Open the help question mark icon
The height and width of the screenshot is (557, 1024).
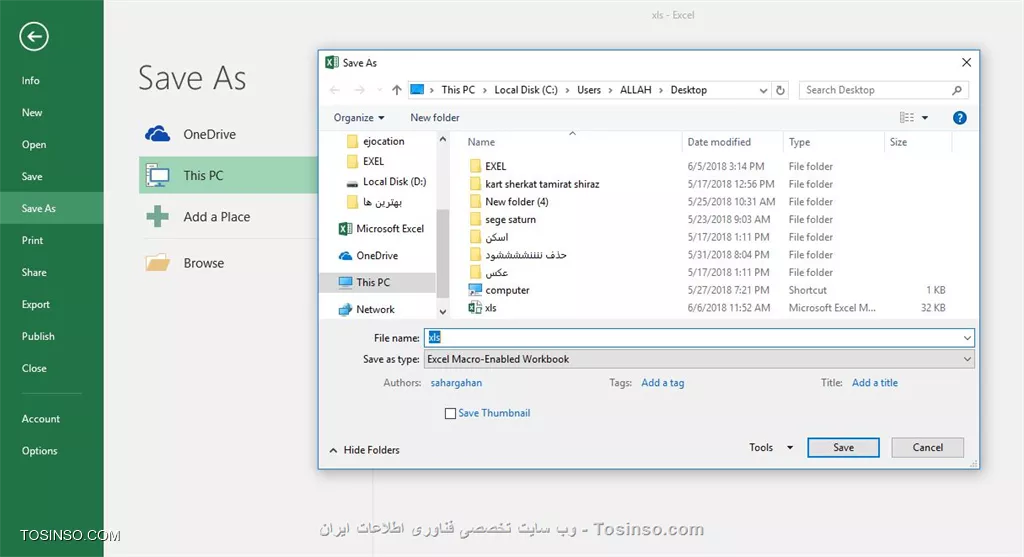pyautogui.click(x=959, y=118)
